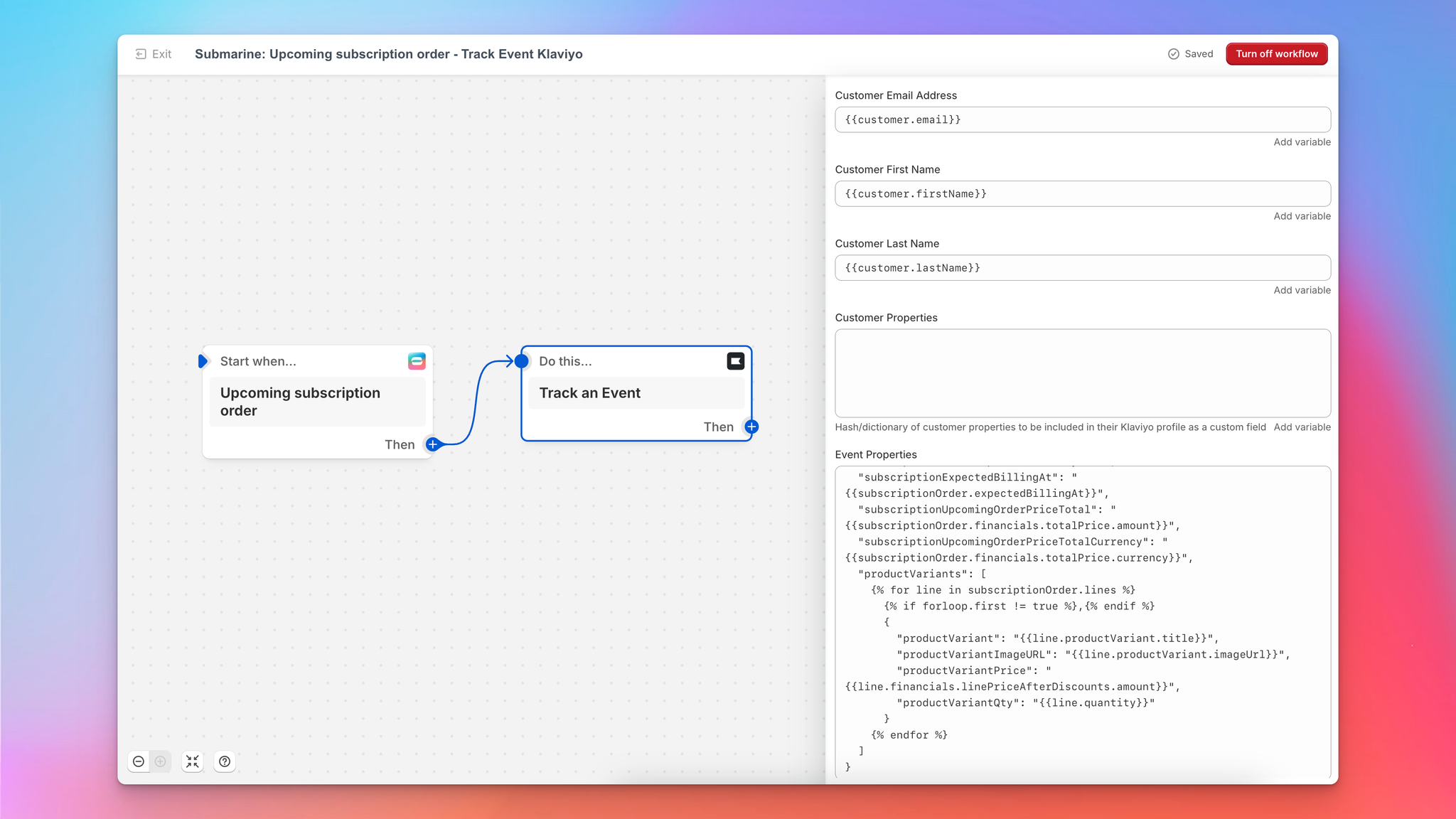Image resolution: width=1456 pixels, height=819 pixels.
Task: Focus the empty Customer Properties textarea
Action: pyautogui.click(x=1082, y=373)
